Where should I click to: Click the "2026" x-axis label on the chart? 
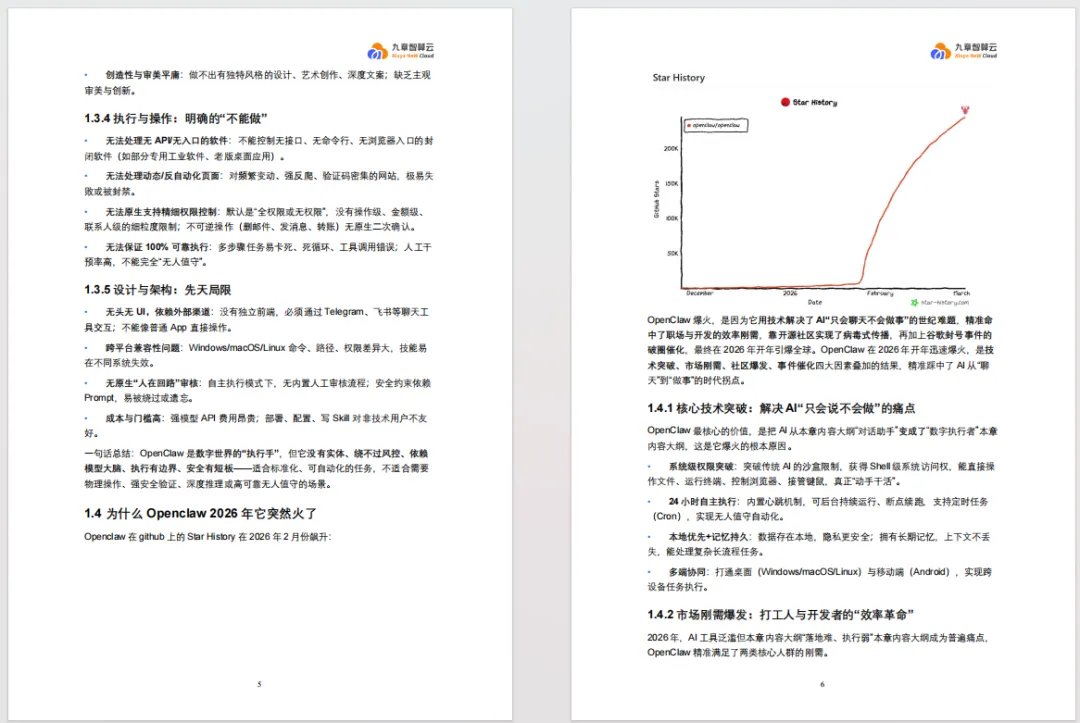click(x=790, y=293)
